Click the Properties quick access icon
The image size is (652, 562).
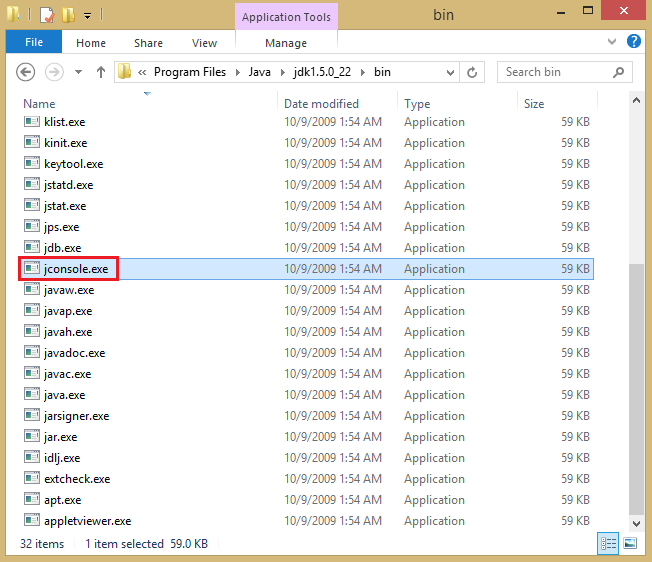click(x=47, y=15)
